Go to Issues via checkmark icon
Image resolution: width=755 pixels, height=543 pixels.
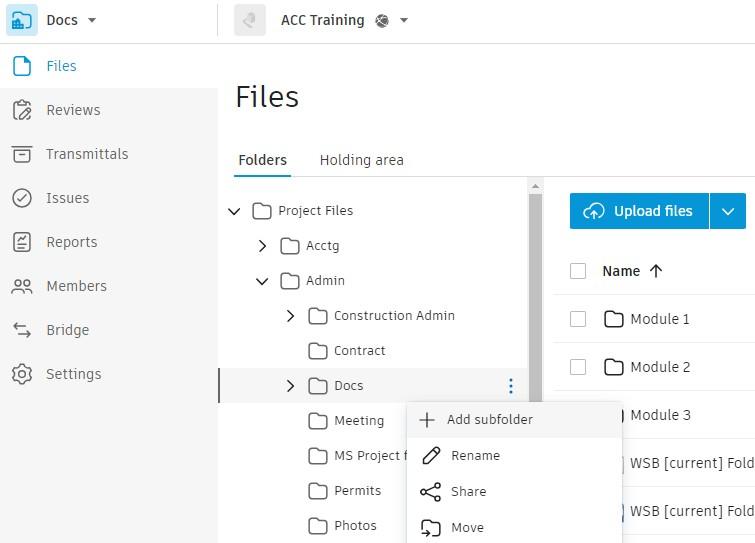tap(22, 198)
